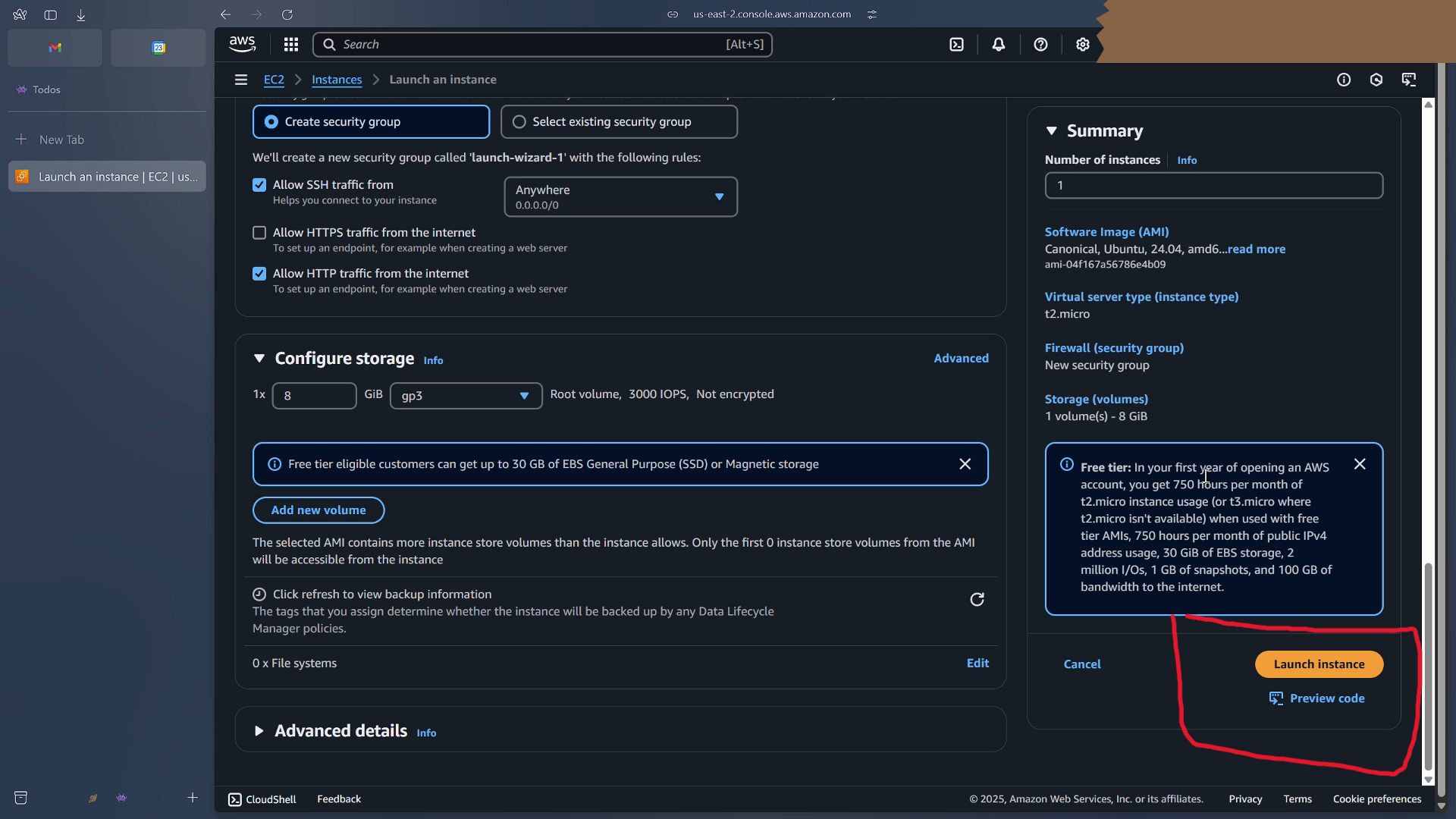Enable Allow HTTPS traffic from the internet

click(x=259, y=233)
